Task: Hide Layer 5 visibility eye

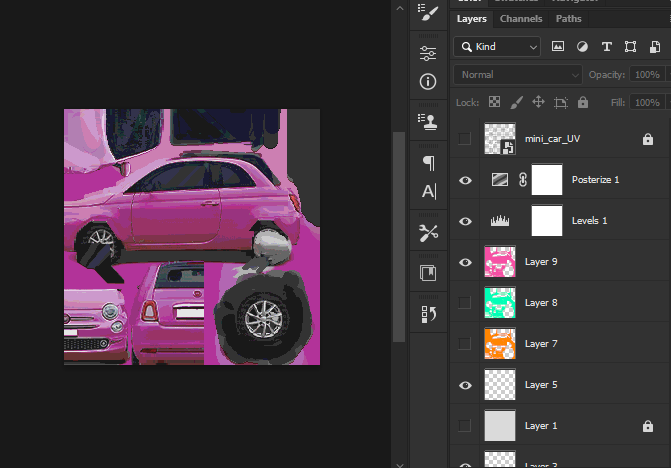Action: tap(465, 385)
